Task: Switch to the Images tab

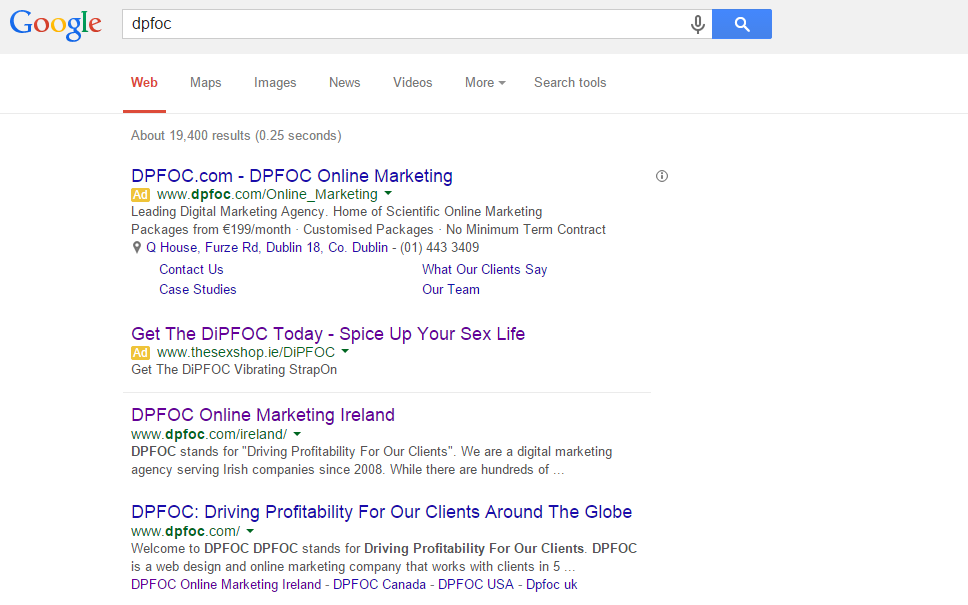Action: tap(275, 83)
